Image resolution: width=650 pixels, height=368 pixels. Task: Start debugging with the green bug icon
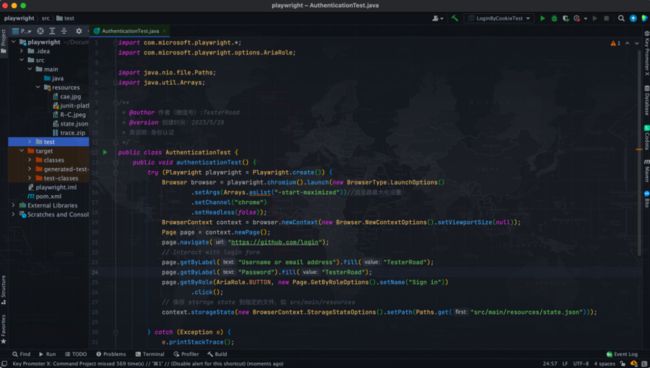pos(554,18)
